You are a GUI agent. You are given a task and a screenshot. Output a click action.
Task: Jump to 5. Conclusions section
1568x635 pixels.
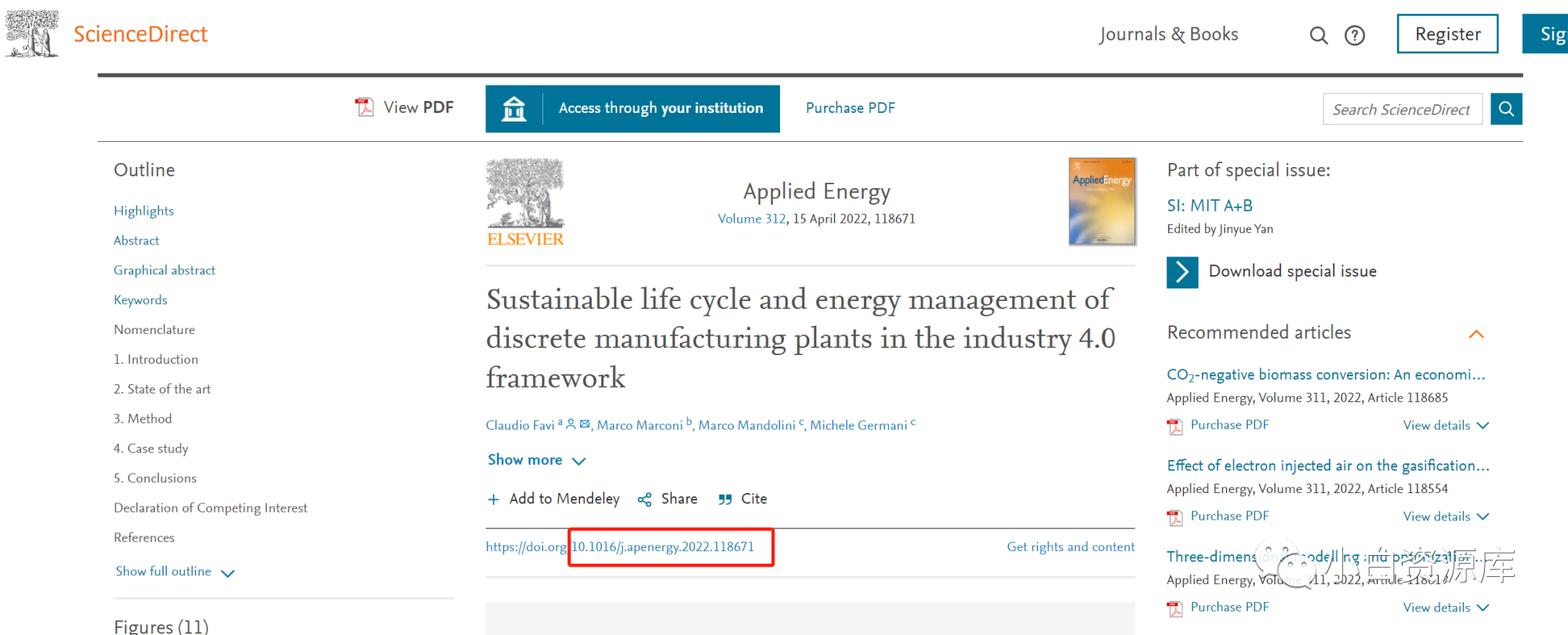155,479
